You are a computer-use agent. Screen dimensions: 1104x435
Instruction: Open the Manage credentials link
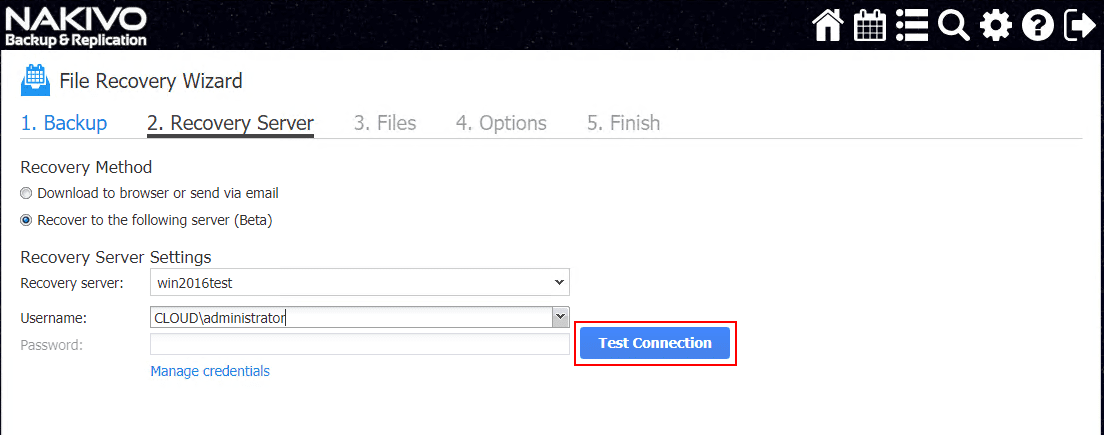tap(210, 371)
